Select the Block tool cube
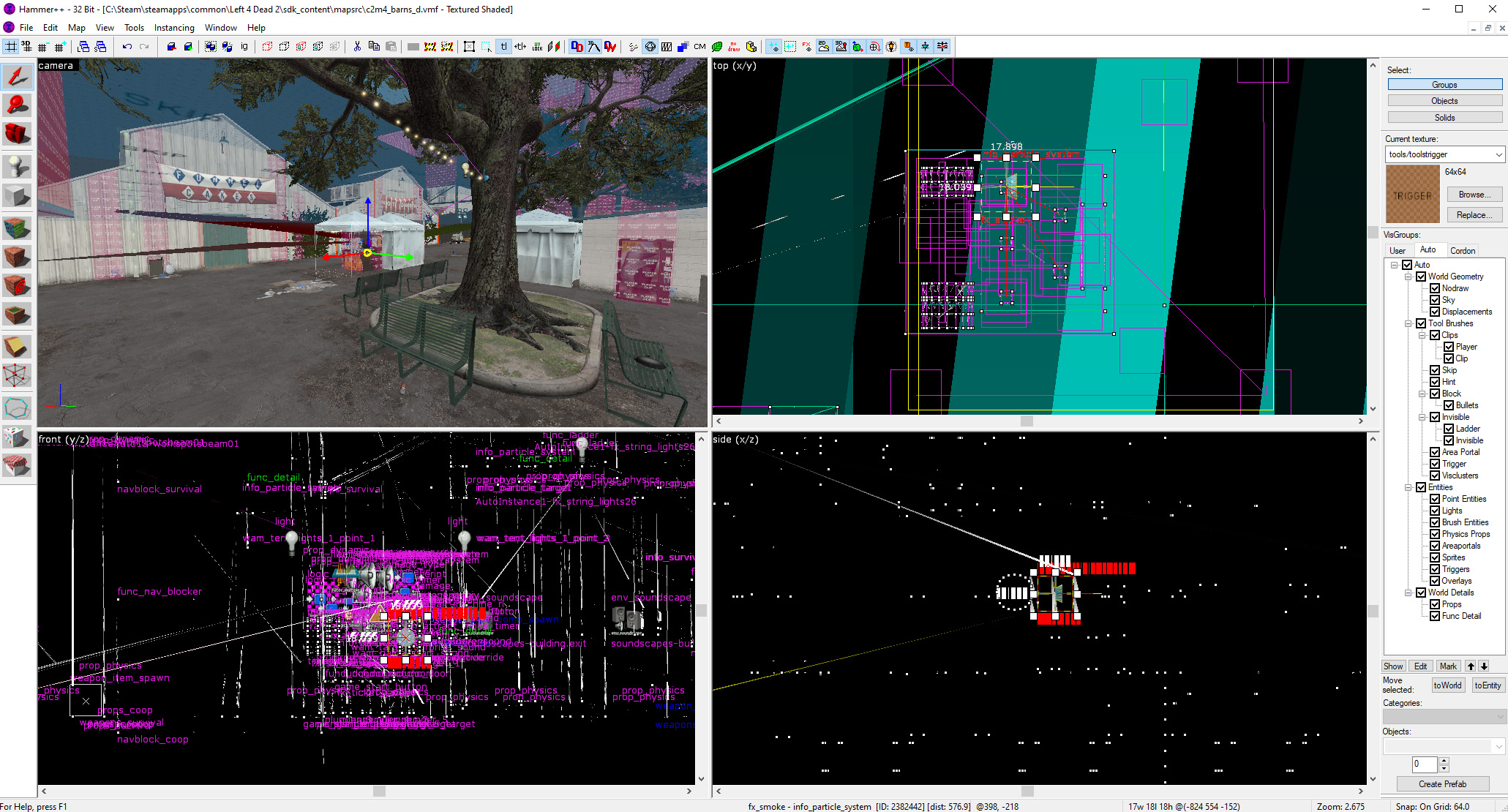Screen dimensions: 1508x812 [17, 195]
